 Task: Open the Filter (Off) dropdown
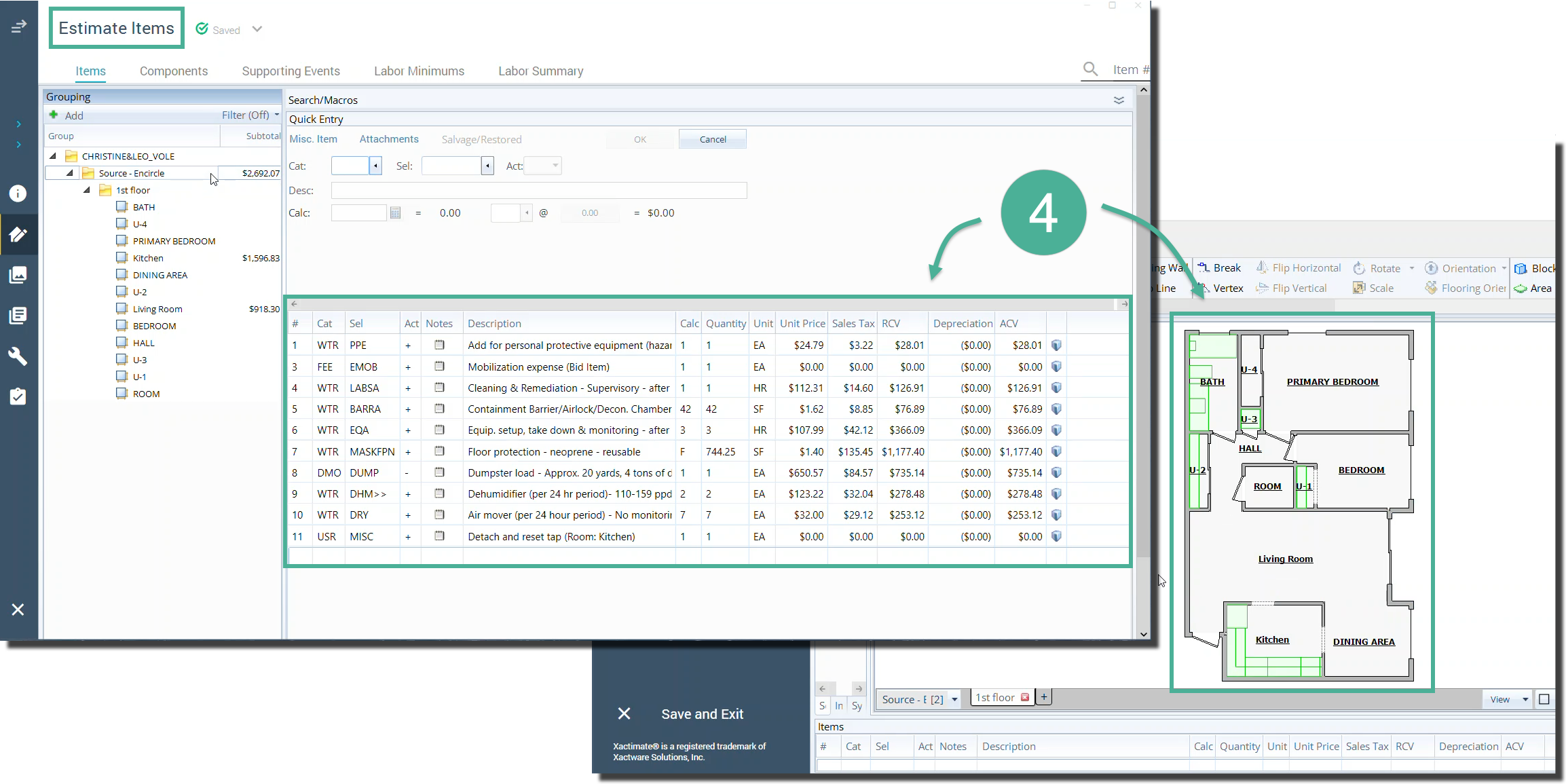[250, 115]
